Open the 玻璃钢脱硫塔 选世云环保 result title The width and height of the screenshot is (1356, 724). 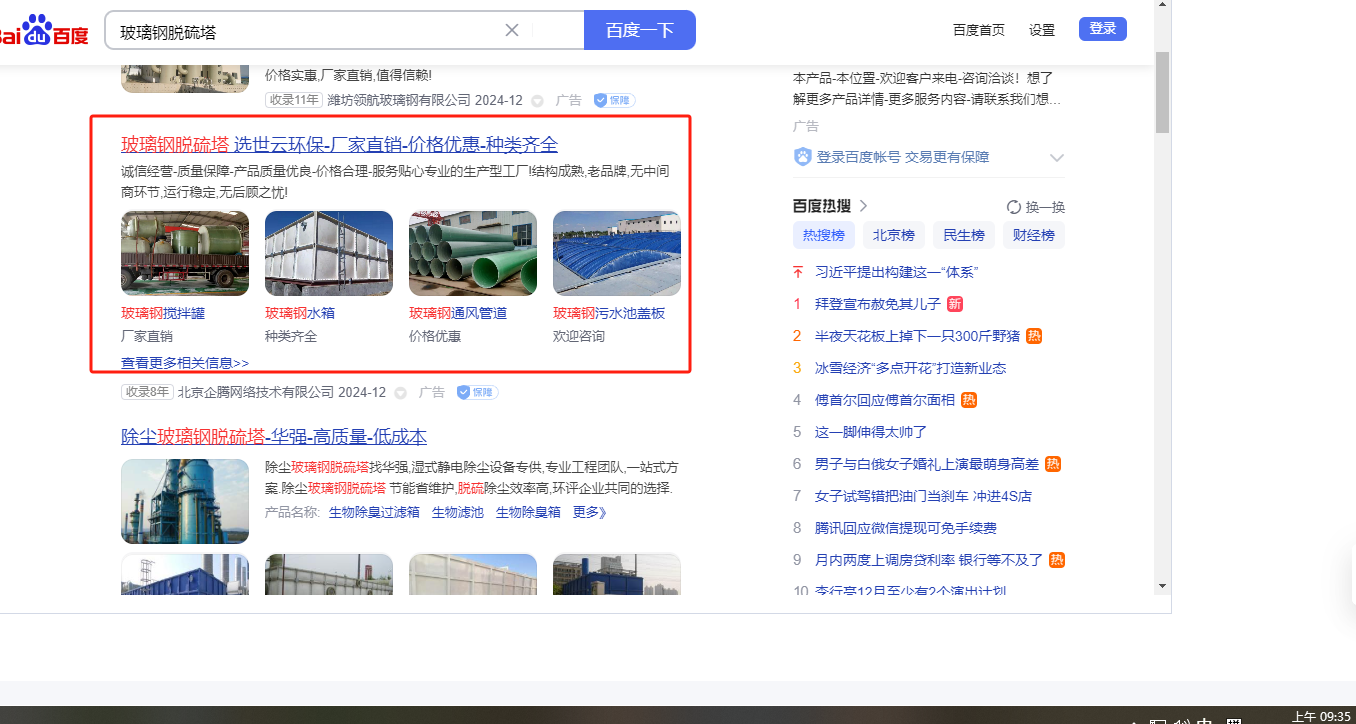pos(340,144)
